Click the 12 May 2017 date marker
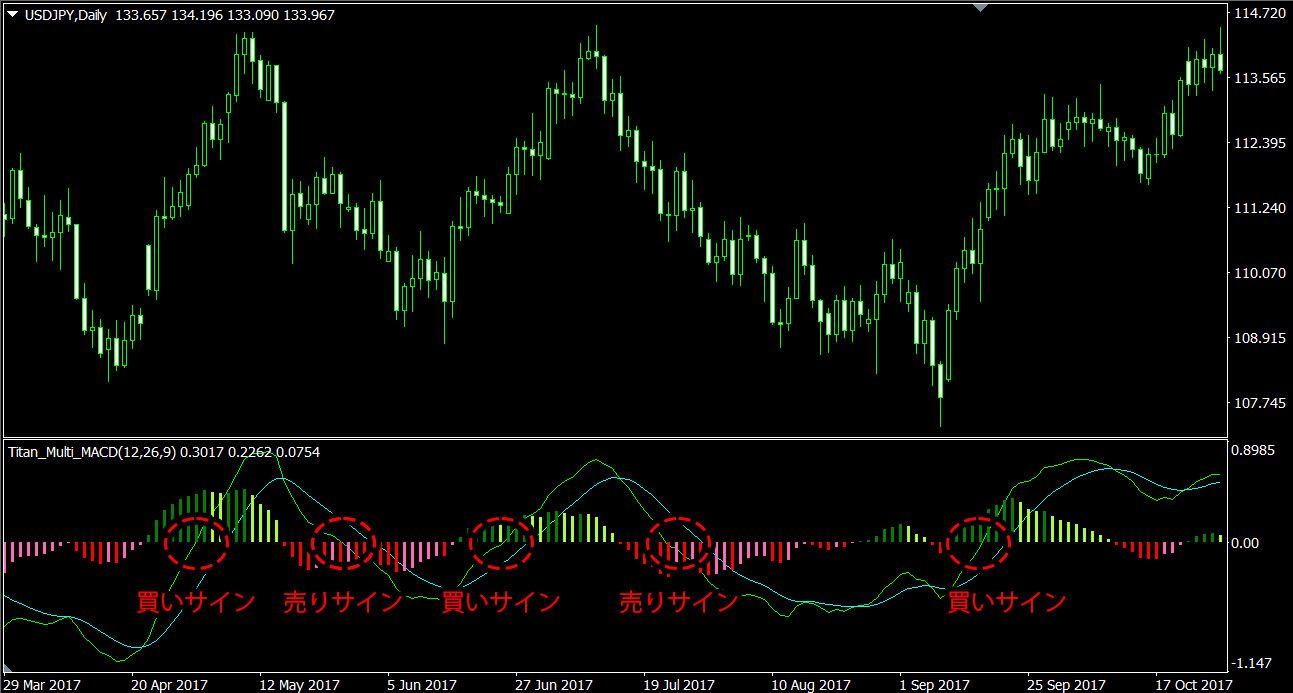This screenshot has height=693, width=1293. tap(298, 684)
